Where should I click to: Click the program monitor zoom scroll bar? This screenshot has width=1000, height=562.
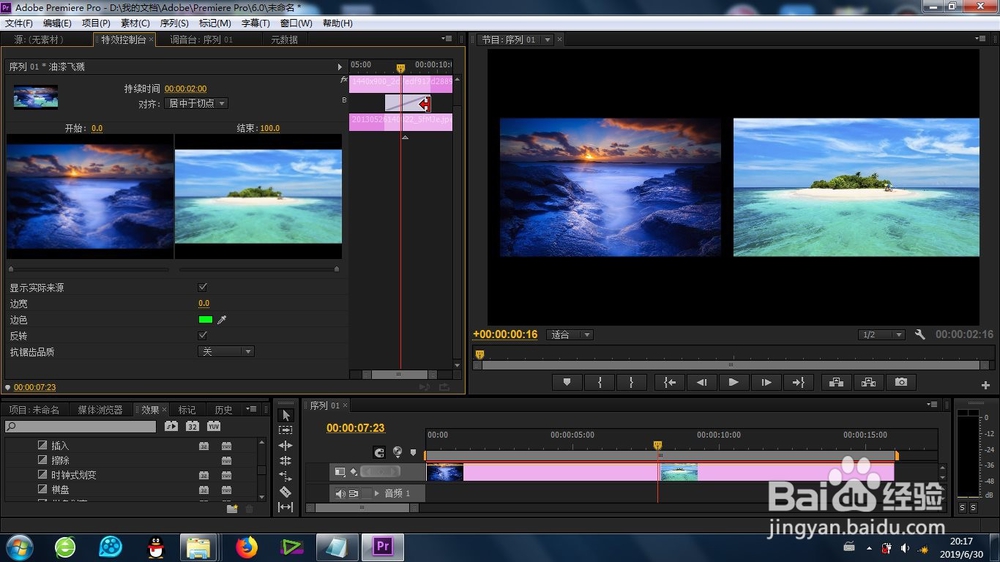731,365
